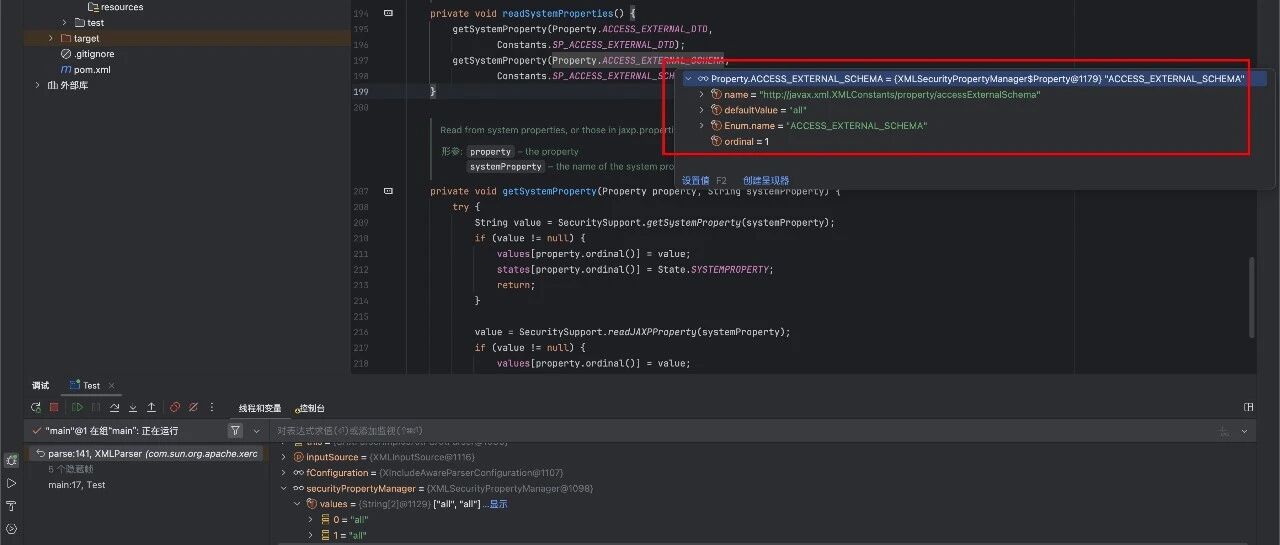The height and width of the screenshot is (545, 1280).
Task: Resume program execution in debugger
Action: click(77, 408)
